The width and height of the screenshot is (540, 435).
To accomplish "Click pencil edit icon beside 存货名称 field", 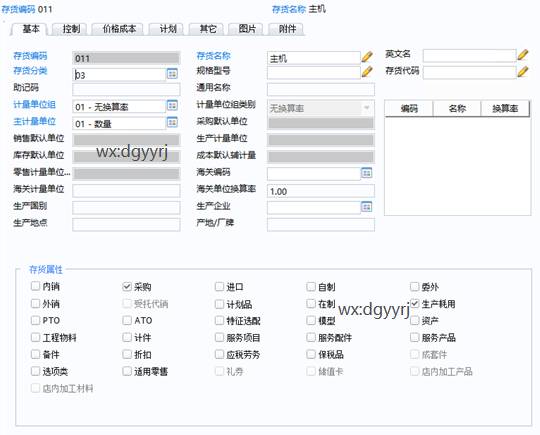I will click(x=367, y=57).
